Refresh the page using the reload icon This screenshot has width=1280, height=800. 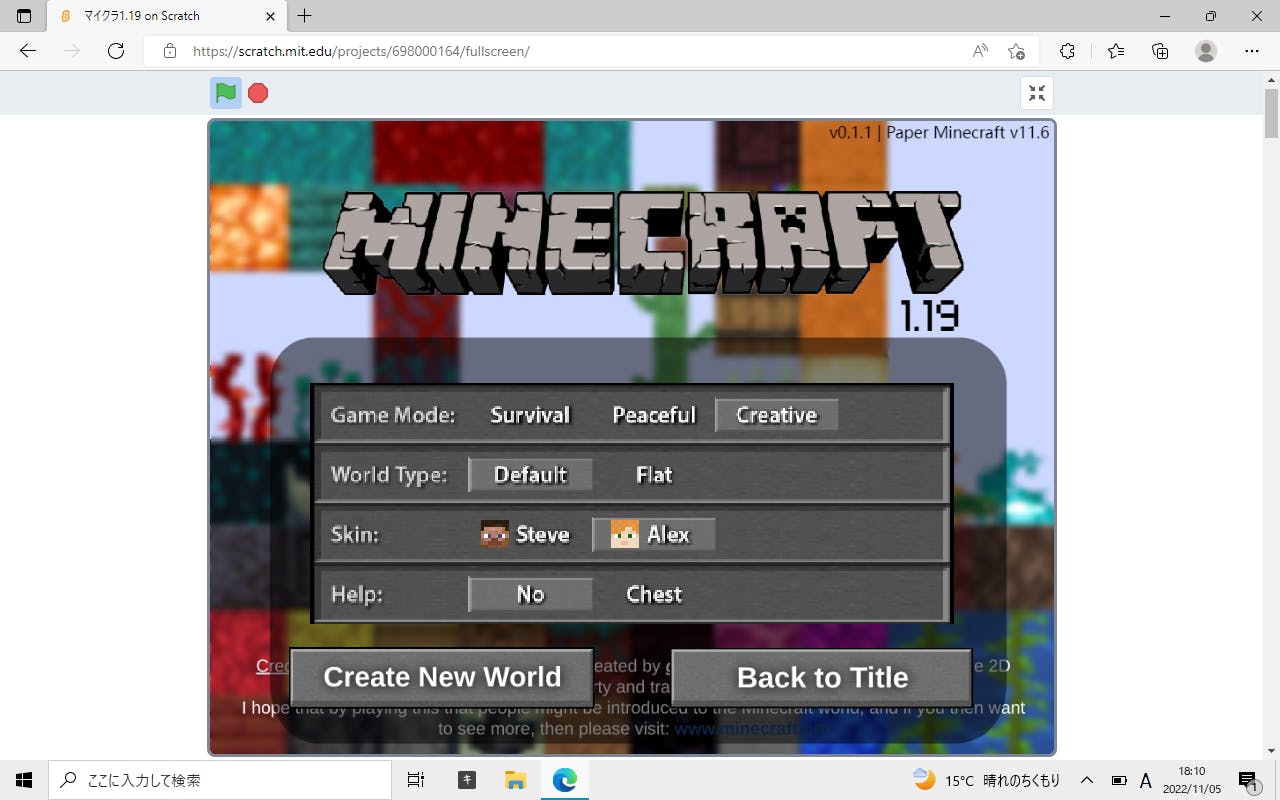pos(116,51)
